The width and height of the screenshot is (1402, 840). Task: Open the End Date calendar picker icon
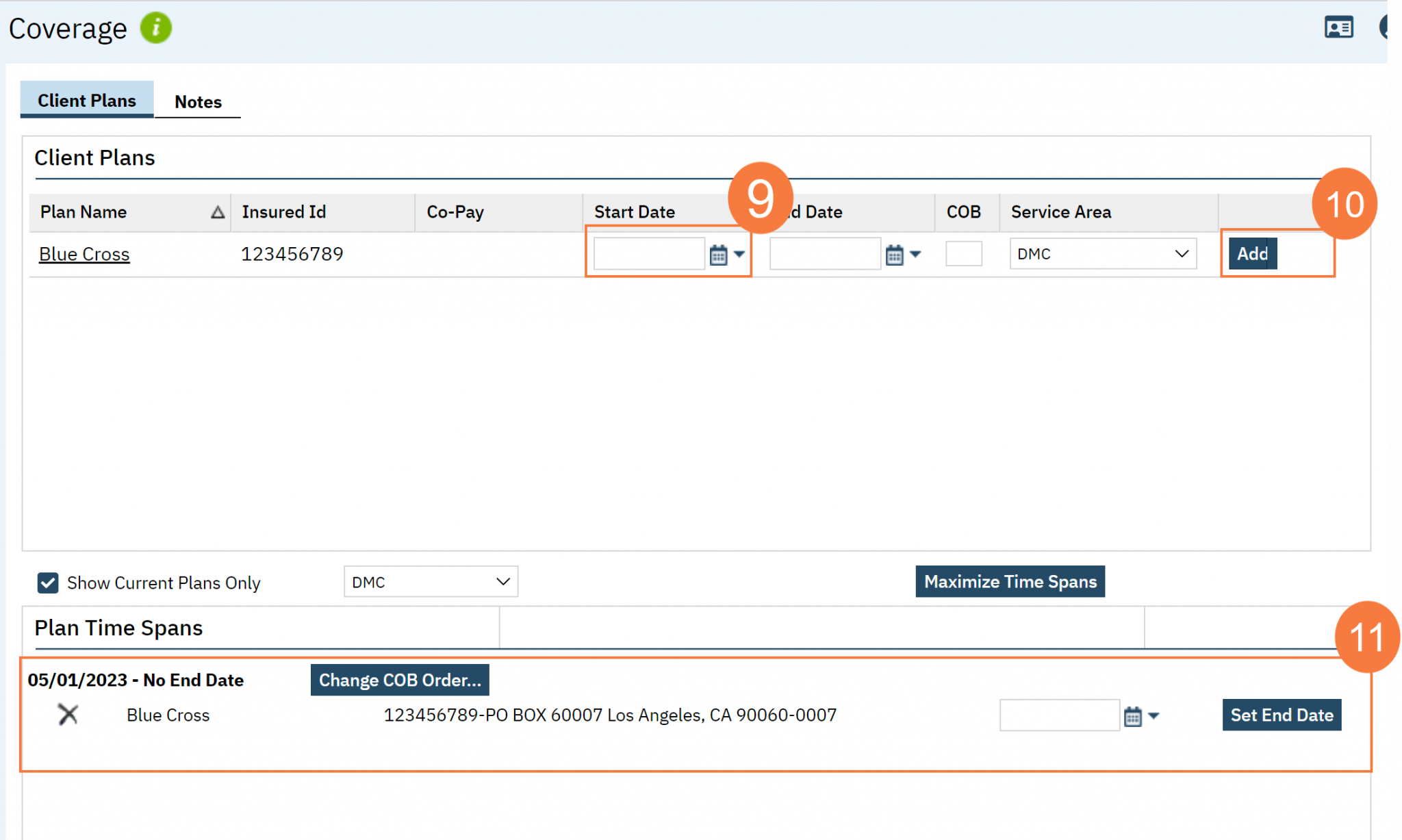(894, 255)
